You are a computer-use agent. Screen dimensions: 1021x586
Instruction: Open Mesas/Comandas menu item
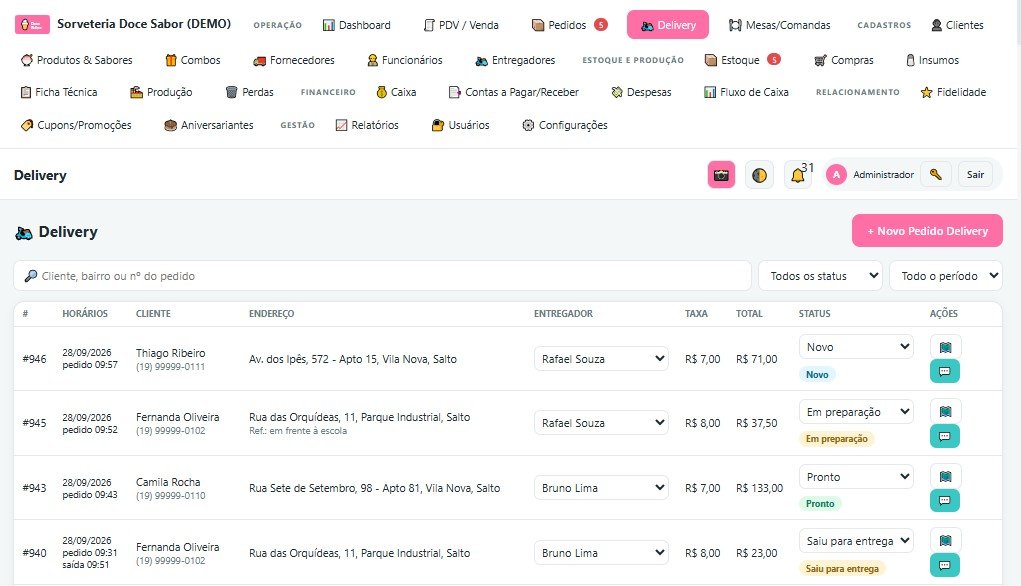[x=779, y=25]
